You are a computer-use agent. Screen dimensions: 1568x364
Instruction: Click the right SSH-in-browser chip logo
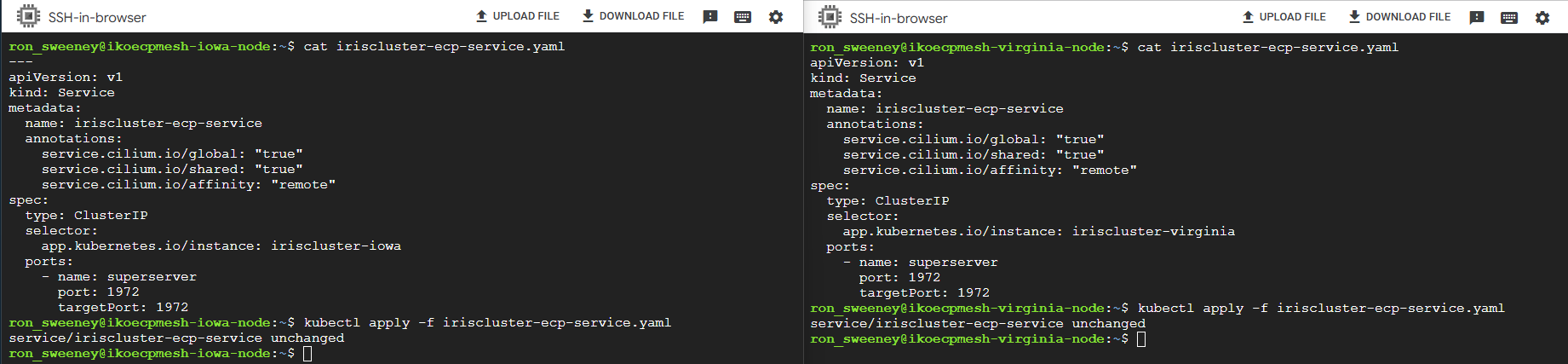[x=830, y=17]
